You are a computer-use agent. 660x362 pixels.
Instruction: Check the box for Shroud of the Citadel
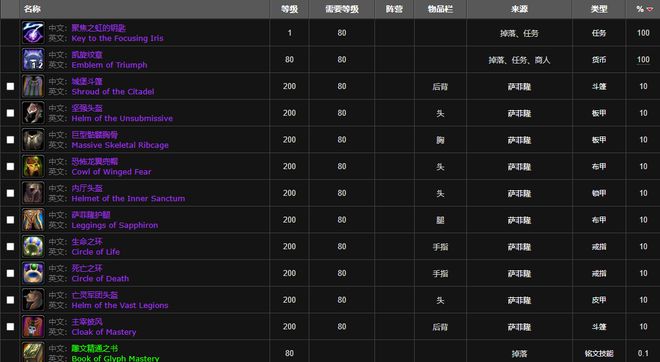click(10, 86)
